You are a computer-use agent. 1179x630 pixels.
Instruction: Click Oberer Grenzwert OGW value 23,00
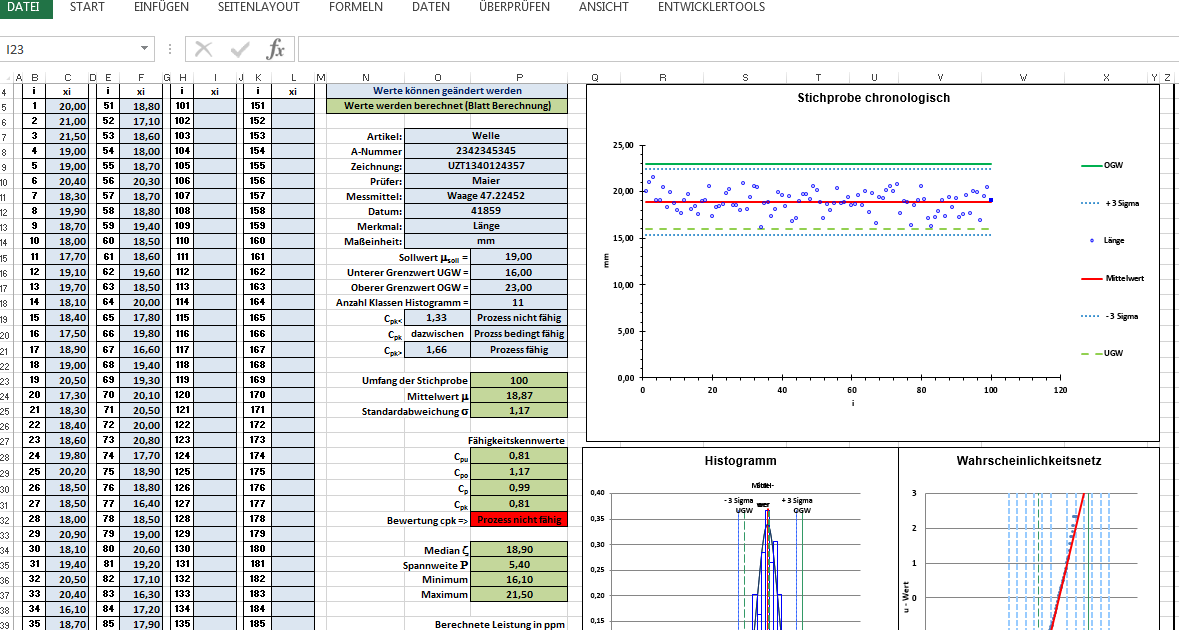coord(519,287)
